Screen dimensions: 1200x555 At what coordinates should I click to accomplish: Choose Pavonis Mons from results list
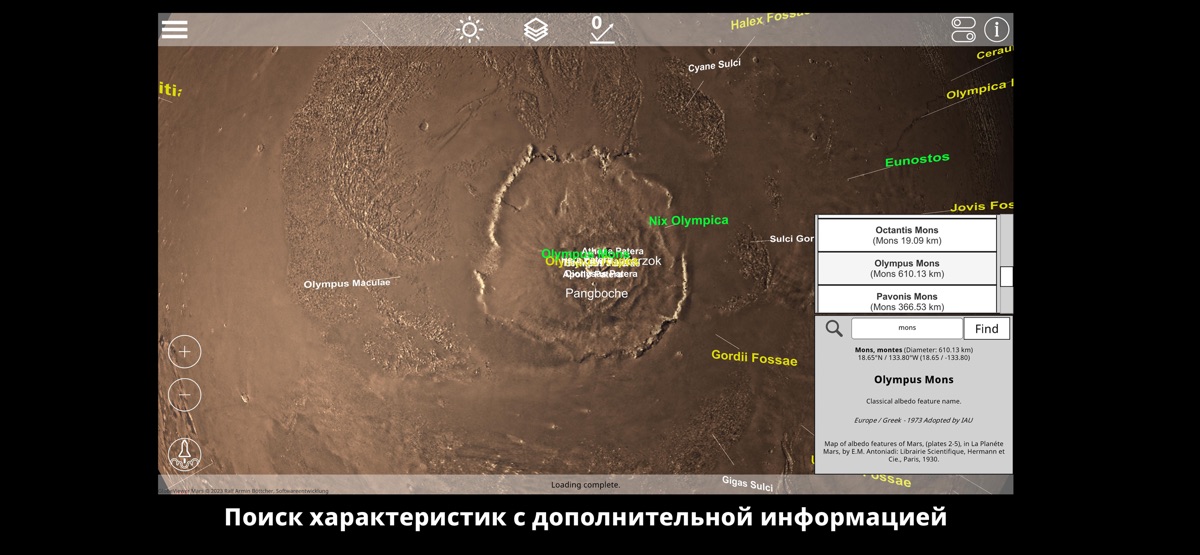(906, 301)
